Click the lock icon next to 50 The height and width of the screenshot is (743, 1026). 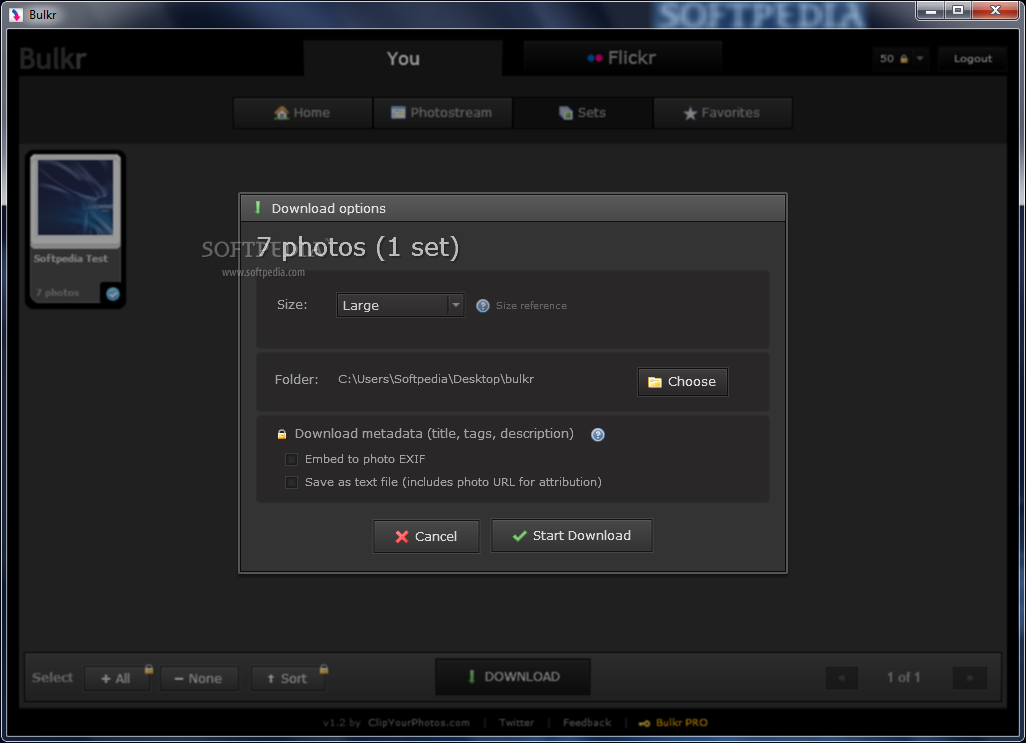tap(904, 59)
